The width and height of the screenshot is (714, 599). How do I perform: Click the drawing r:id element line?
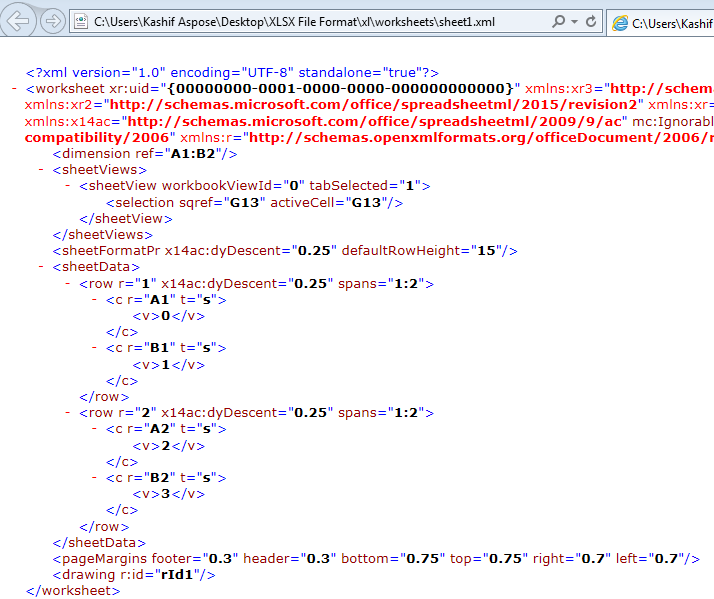click(x=134, y=575)
